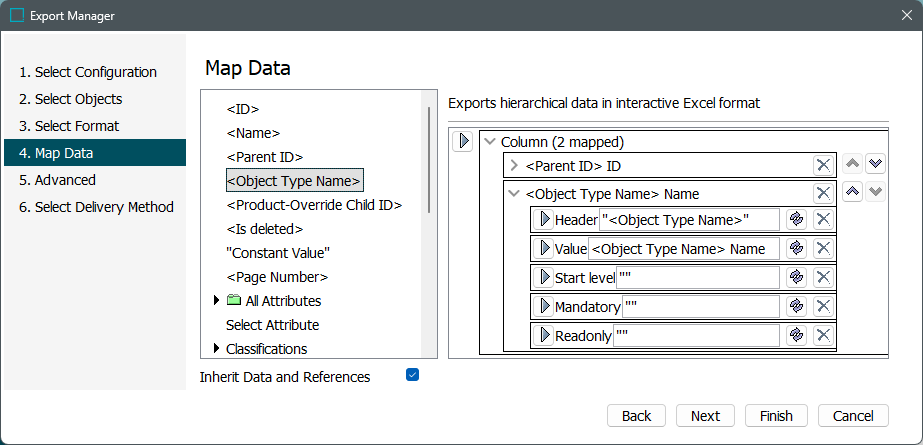923x445 pixels.
Task: Expand the Classifications tree node
Action: [217, 348]
